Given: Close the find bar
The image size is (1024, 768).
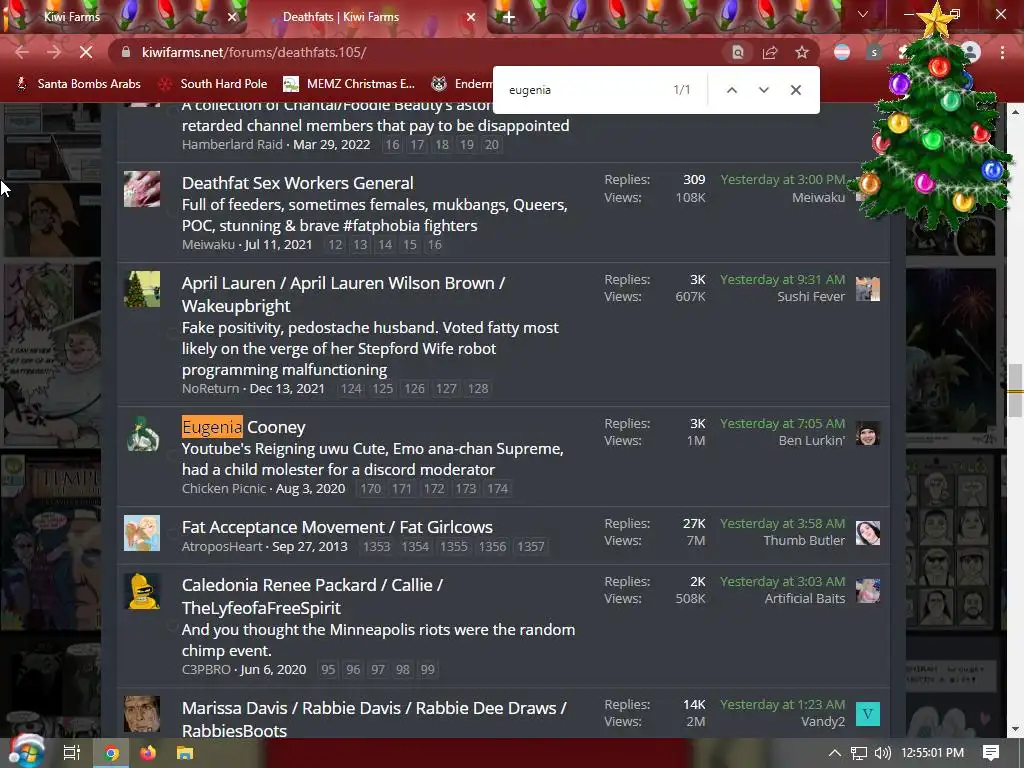Looking at the screenshot, I should click(x=795, y=90).
